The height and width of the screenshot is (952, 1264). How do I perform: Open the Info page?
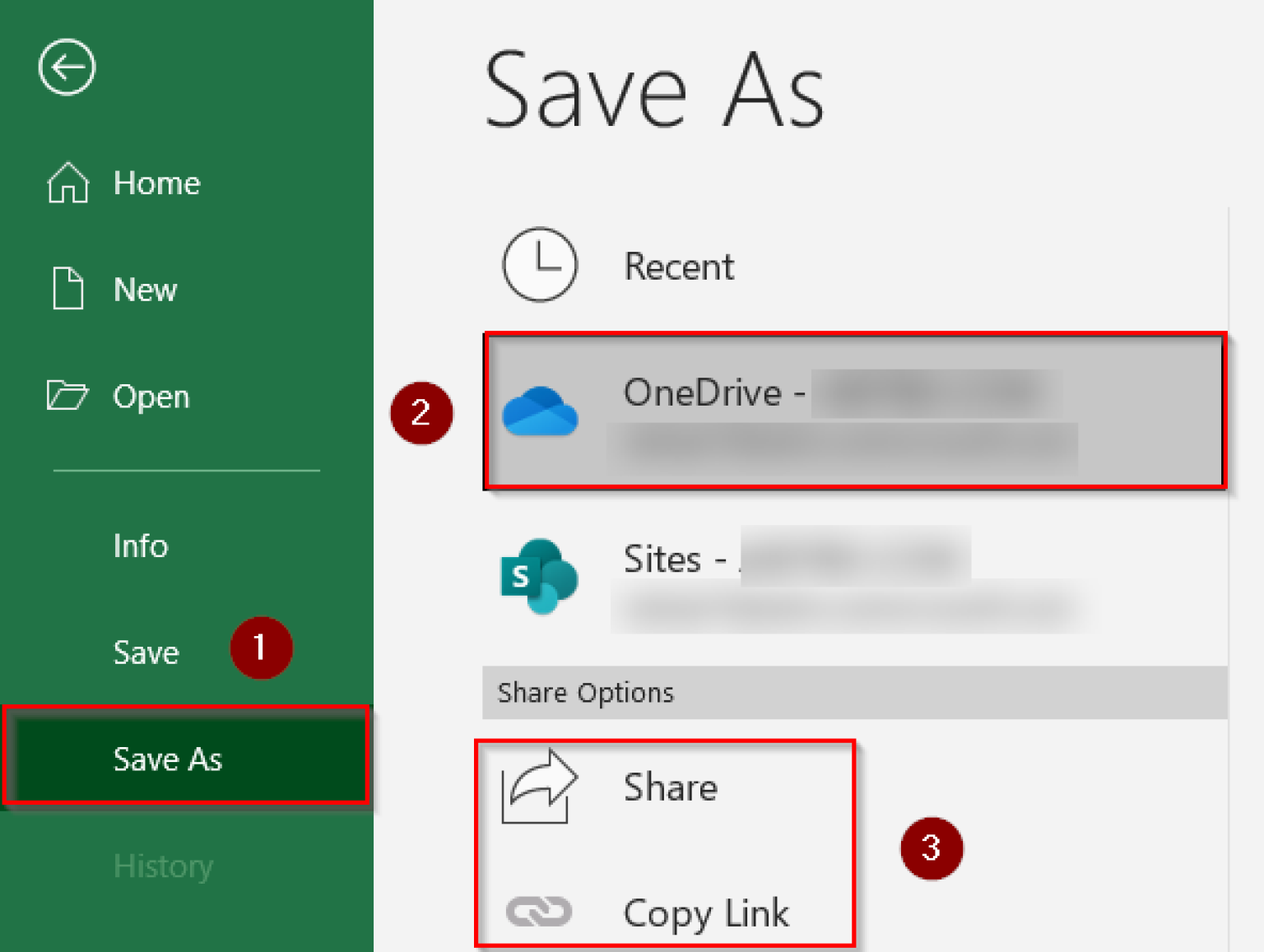point(141,546)
